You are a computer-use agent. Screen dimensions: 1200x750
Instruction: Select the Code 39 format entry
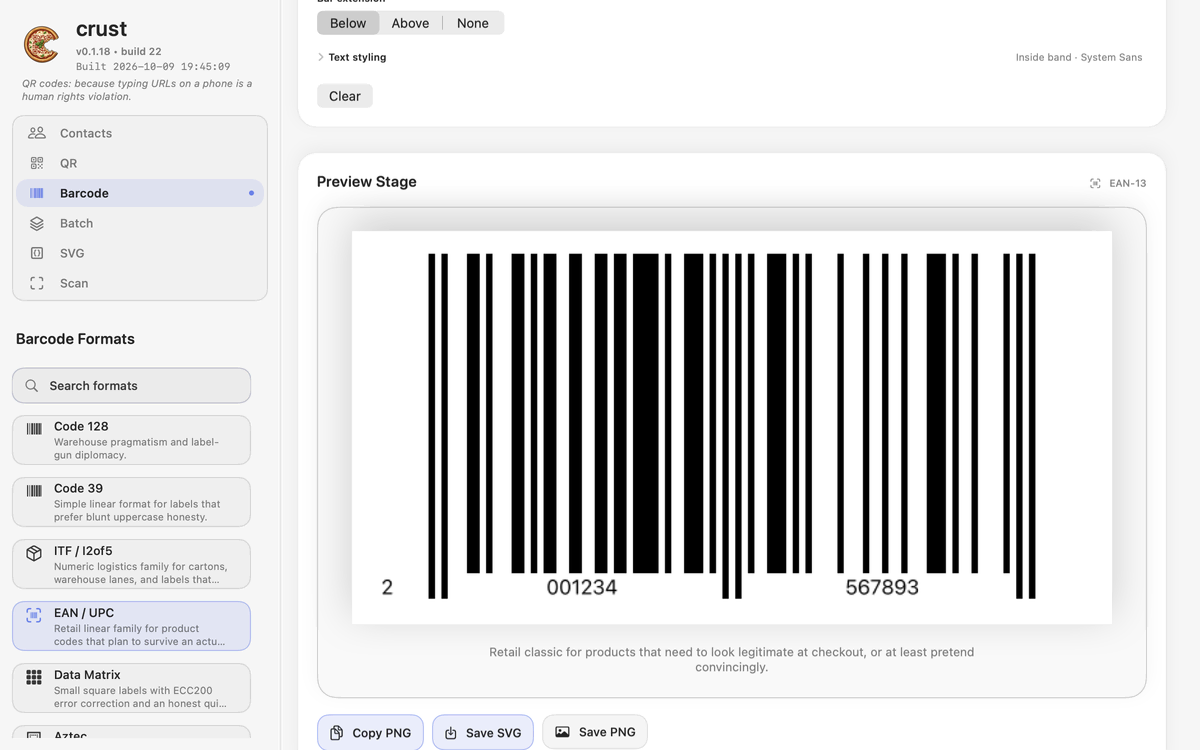click(x=131, y=502)
